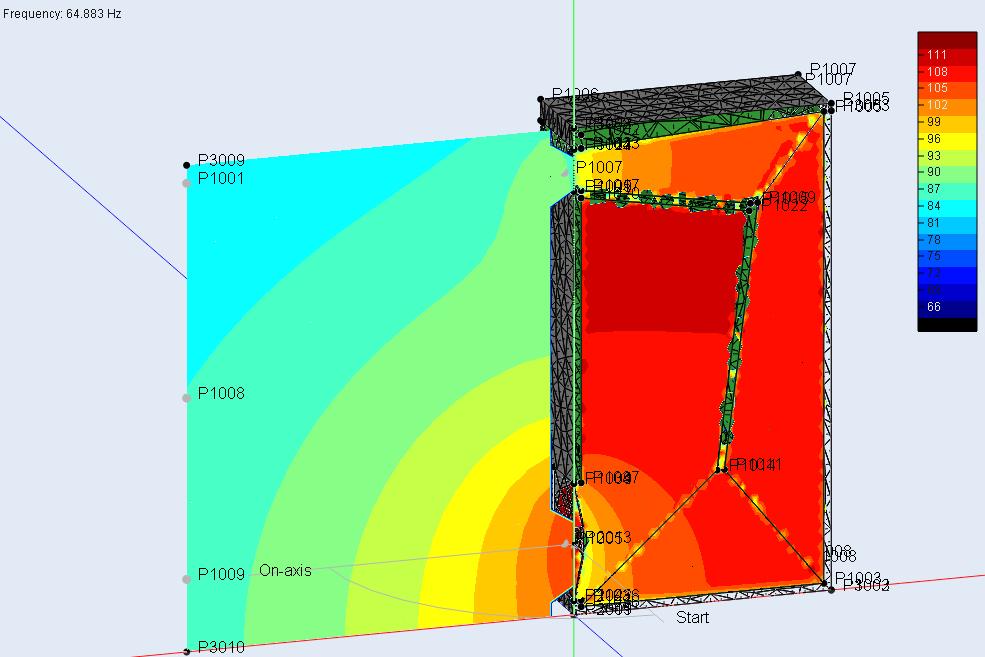Select the 75 legend color band
Screen dimensions: 985x657
coord(947,256)
